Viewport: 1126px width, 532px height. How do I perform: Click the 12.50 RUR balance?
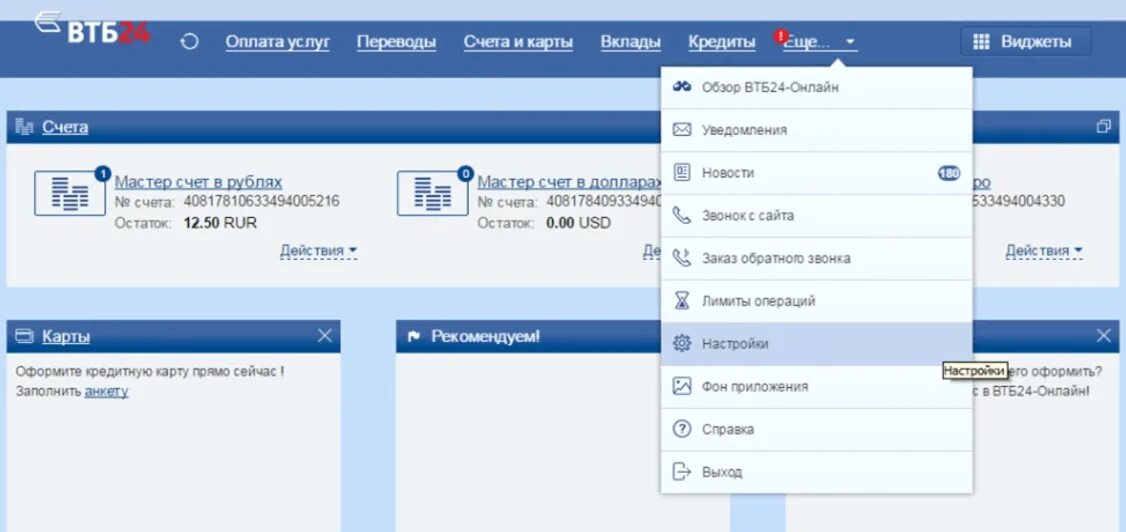click(x=220, y=223)
